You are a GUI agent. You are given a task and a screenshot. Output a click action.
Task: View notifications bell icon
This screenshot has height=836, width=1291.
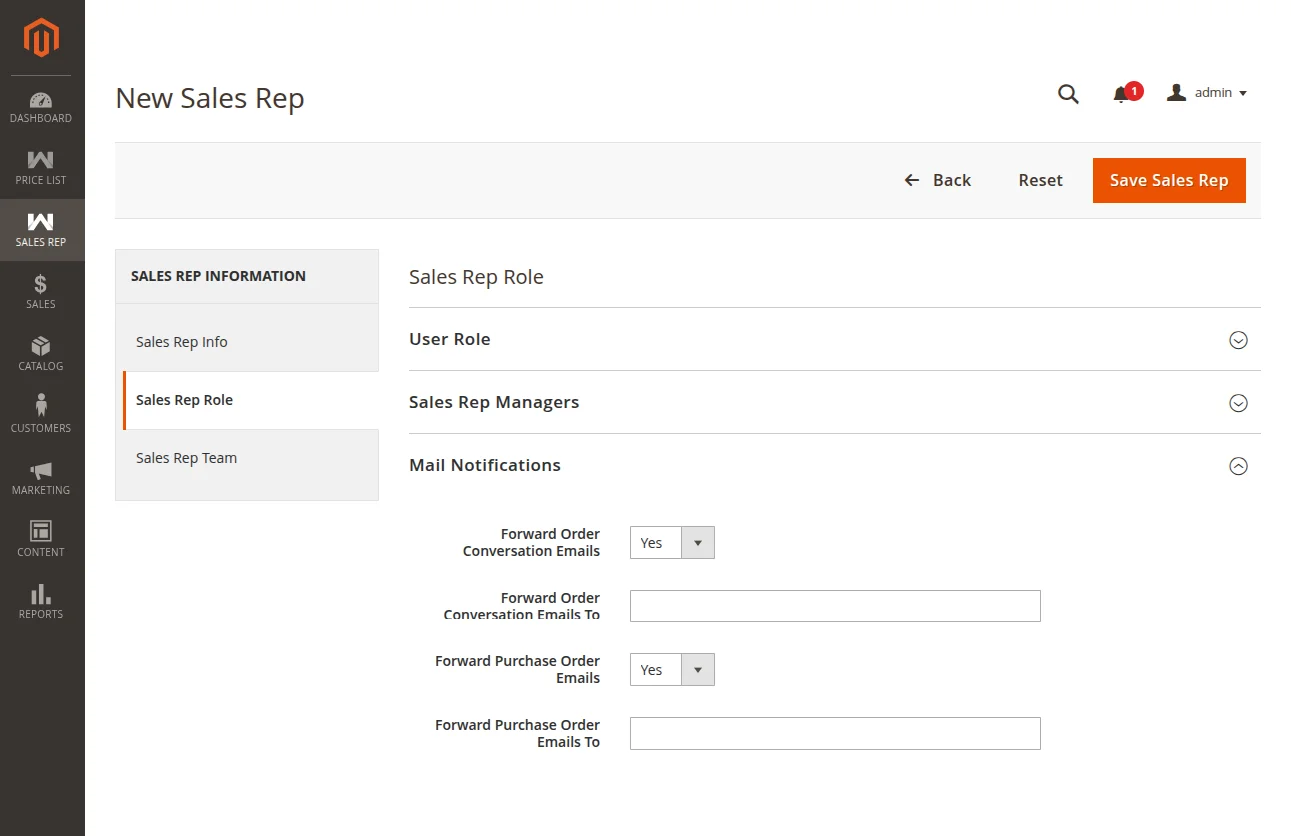(1122, 94)
